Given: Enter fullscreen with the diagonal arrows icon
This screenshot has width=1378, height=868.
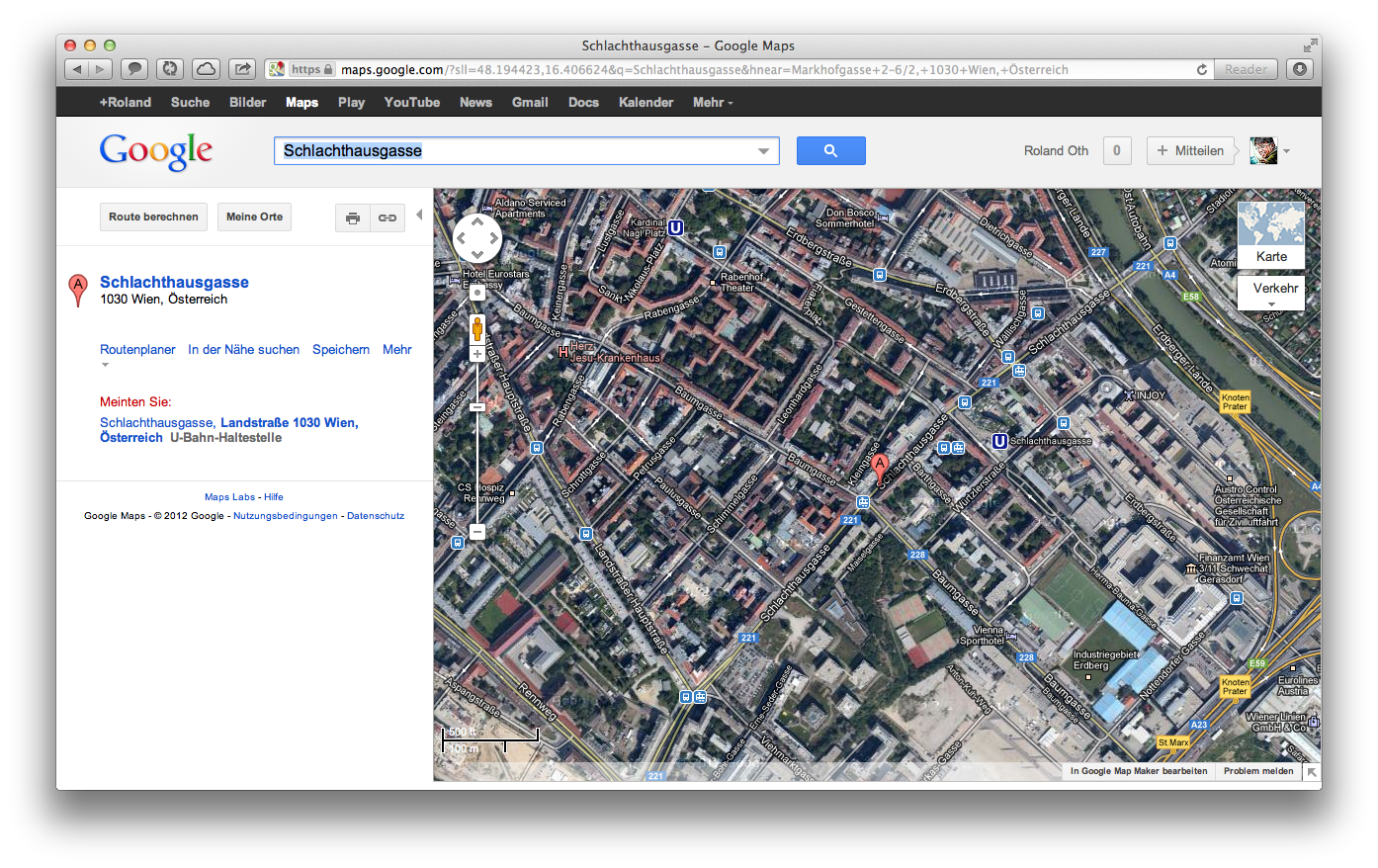Looking at the screenshot, I should (x=1310, y=45).
